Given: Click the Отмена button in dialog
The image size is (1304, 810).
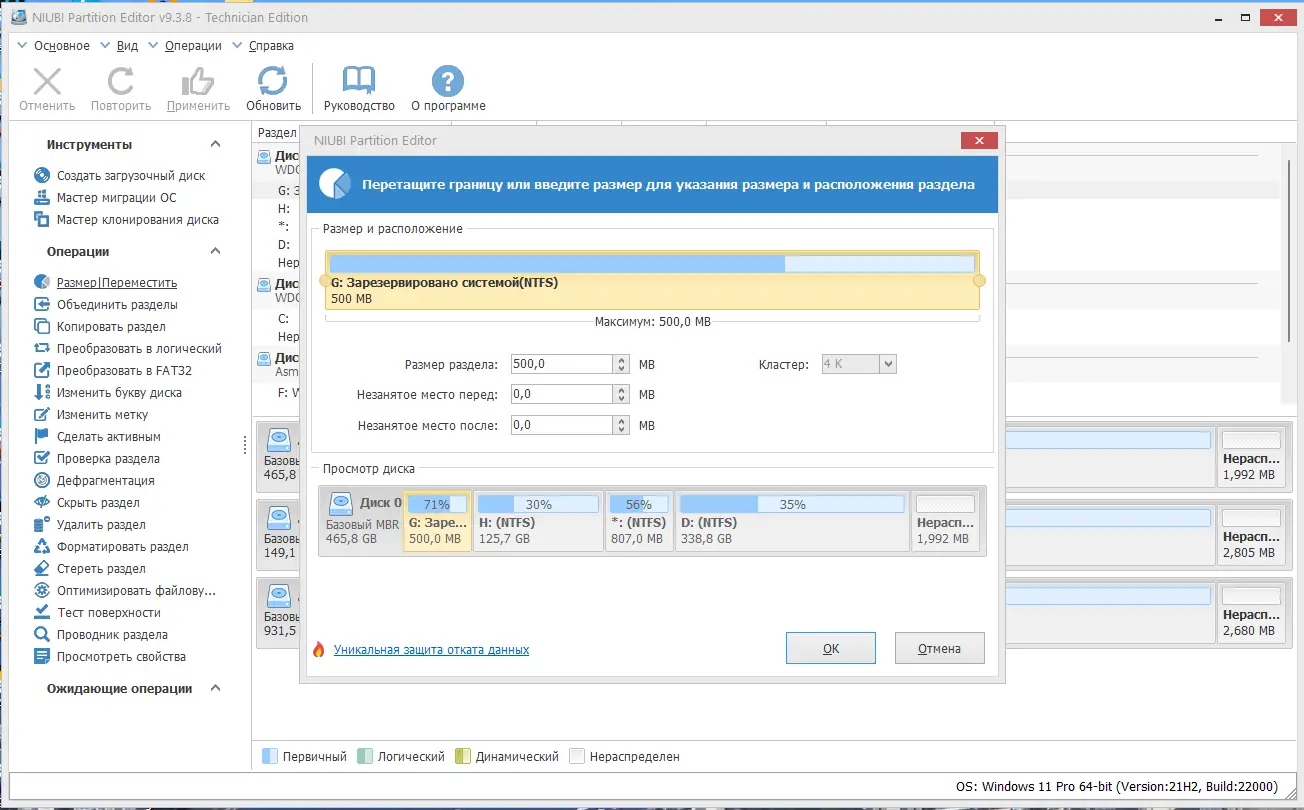Looking at the screenshot, I should coord(940,648).
